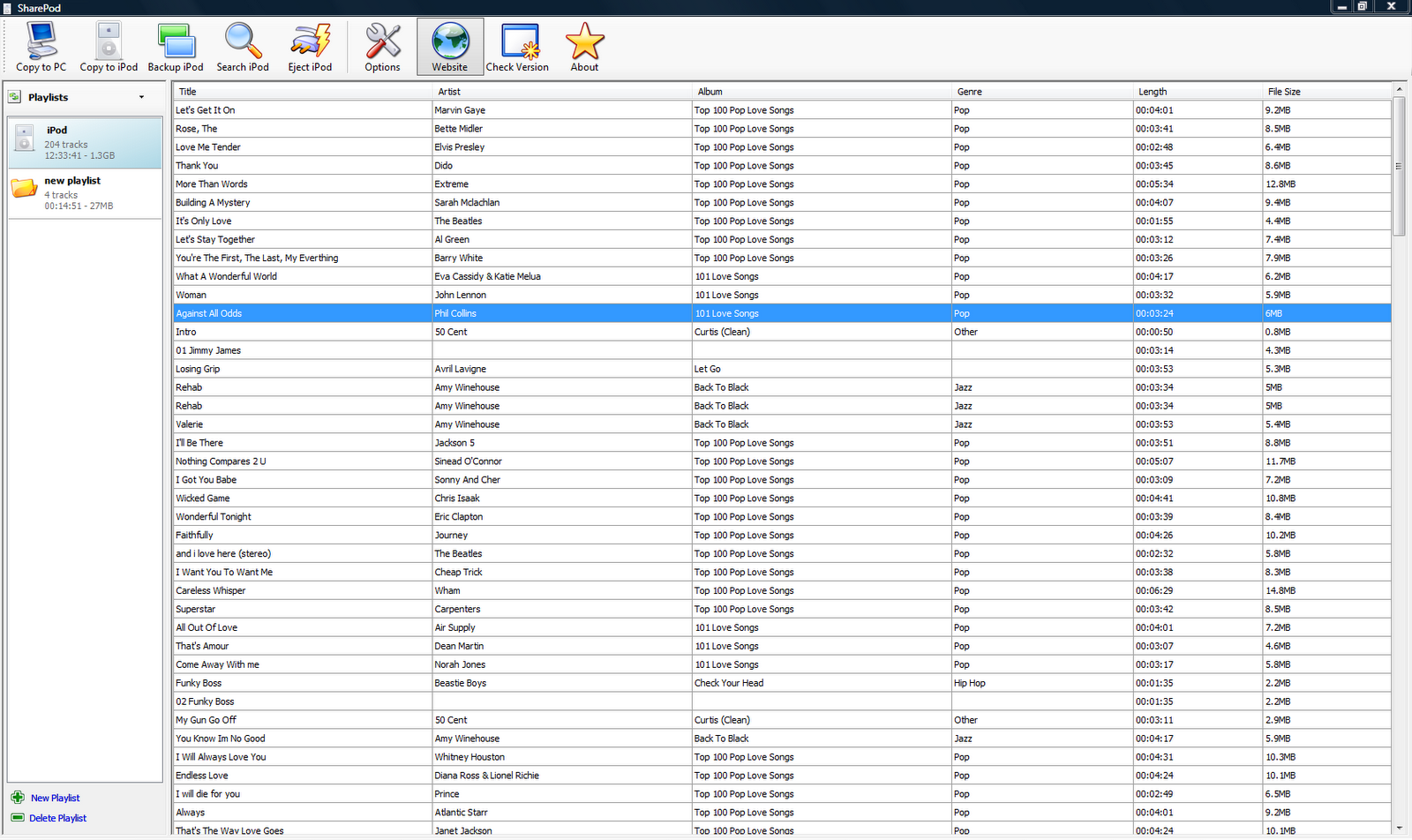The image size is (1412, 840).
Task: Click the track list vertical scrollbar thumb
Action: (x=1399, y=166)
